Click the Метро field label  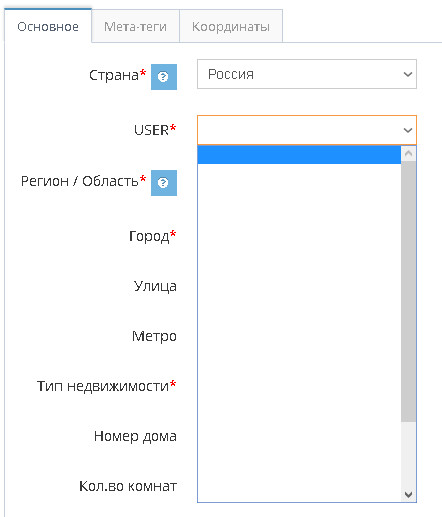(154, 336)
